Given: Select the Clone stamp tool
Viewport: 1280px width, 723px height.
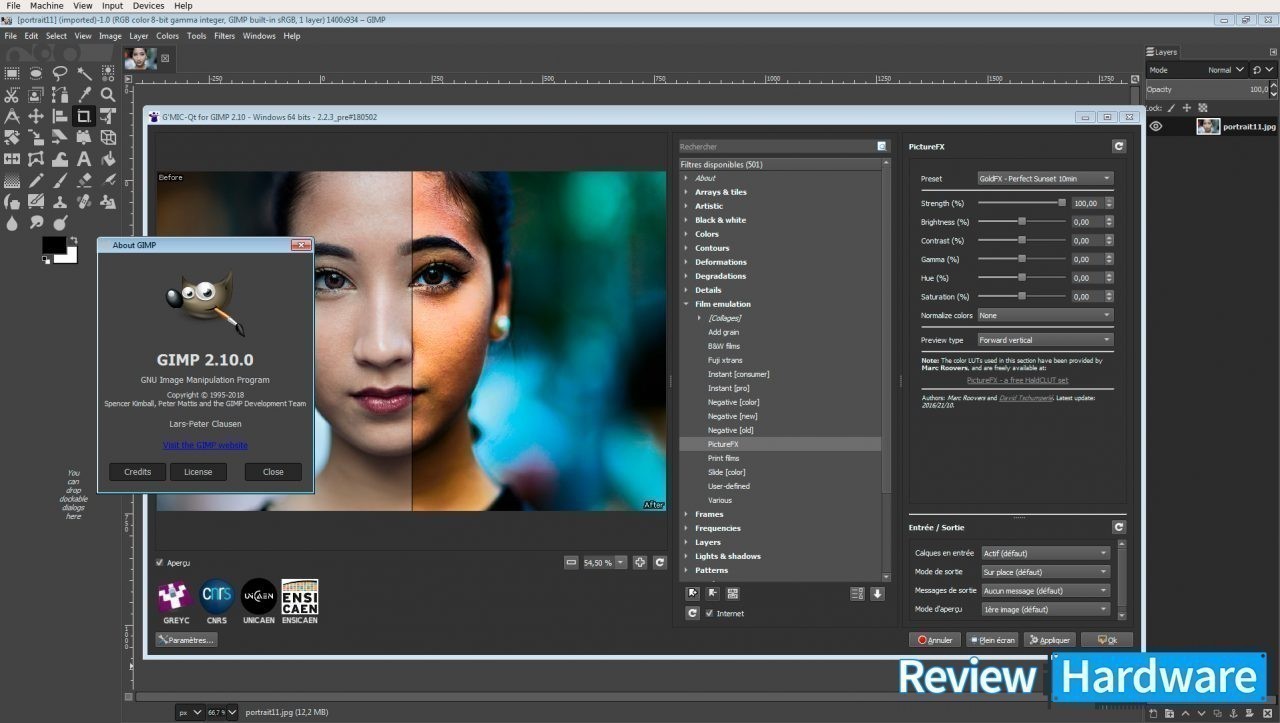Looking at the screenshot, I should (60, 202).
